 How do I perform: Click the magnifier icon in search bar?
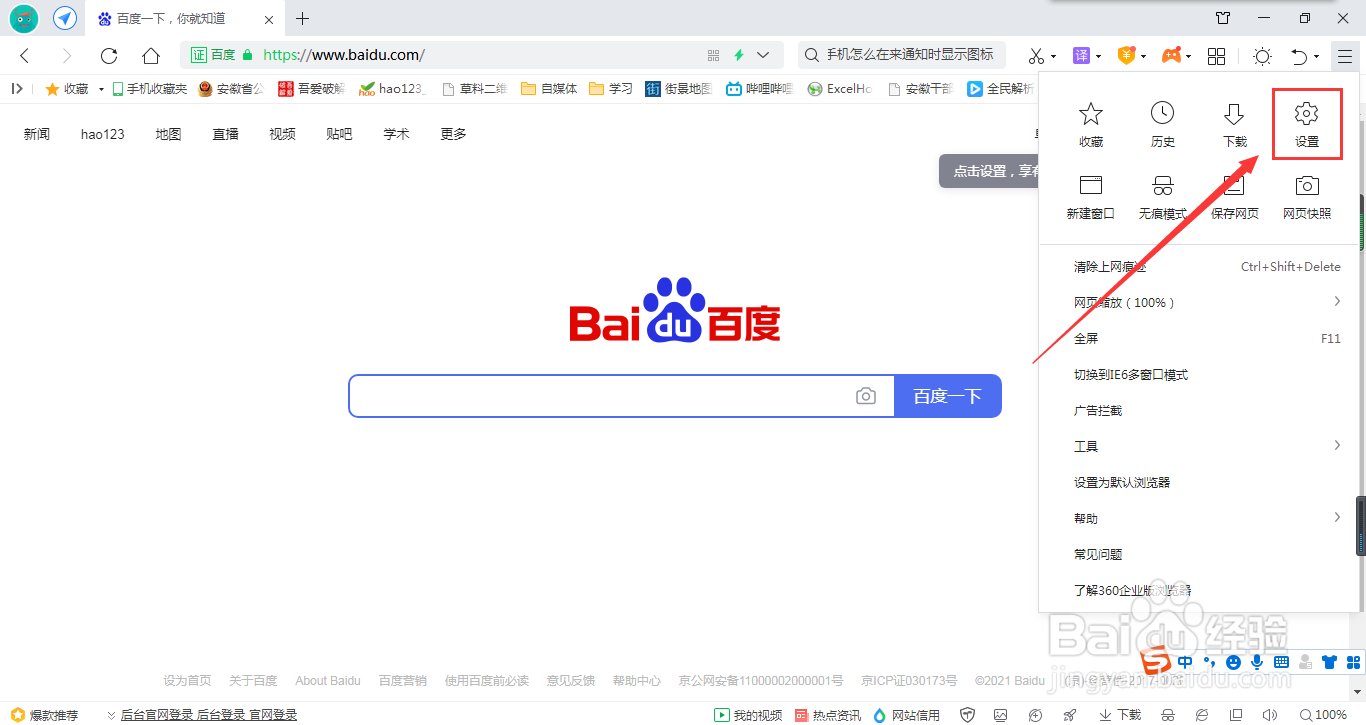pyautogui.click(x=812, y=55)
